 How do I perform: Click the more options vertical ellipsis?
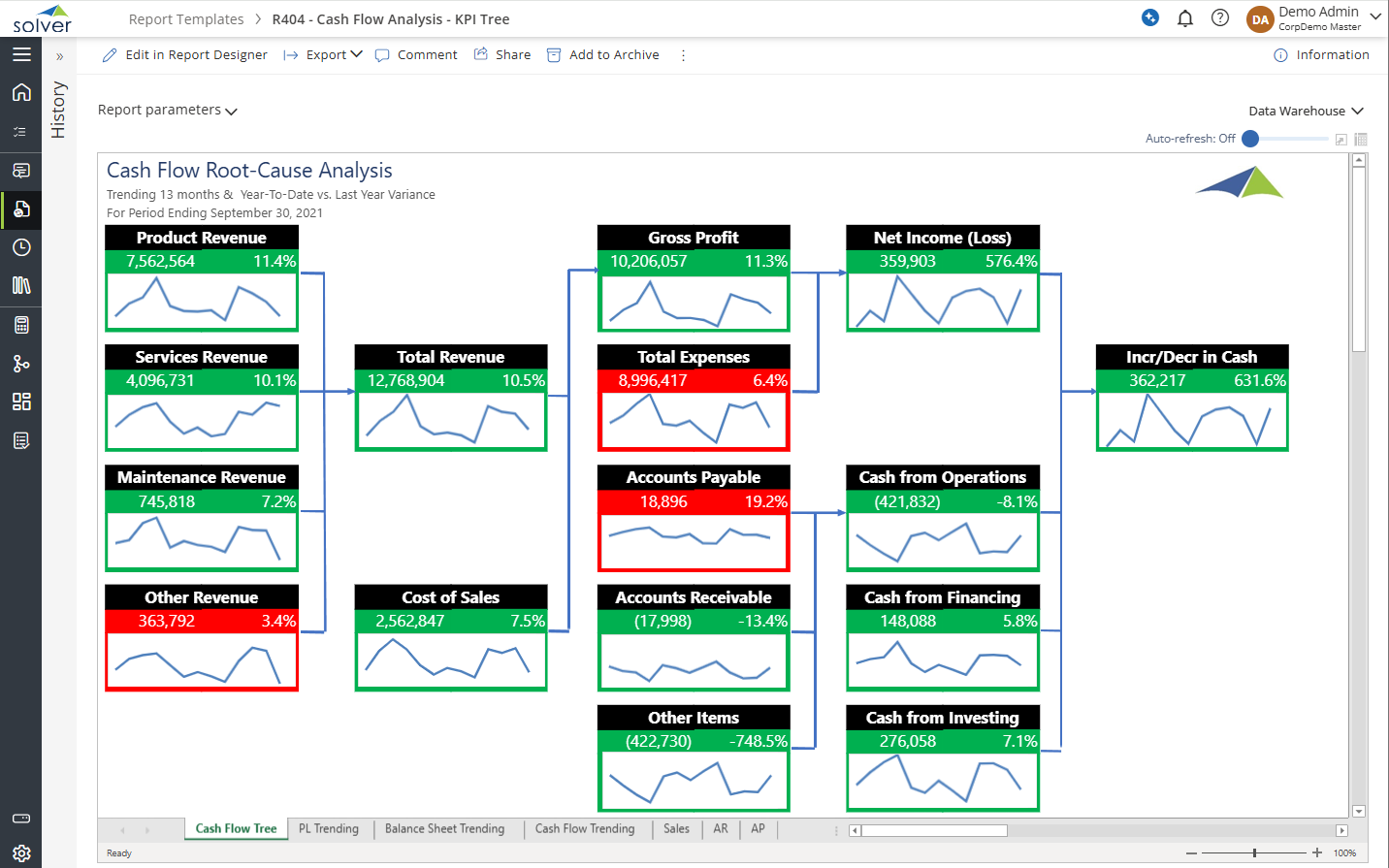[x=683, y=55]
